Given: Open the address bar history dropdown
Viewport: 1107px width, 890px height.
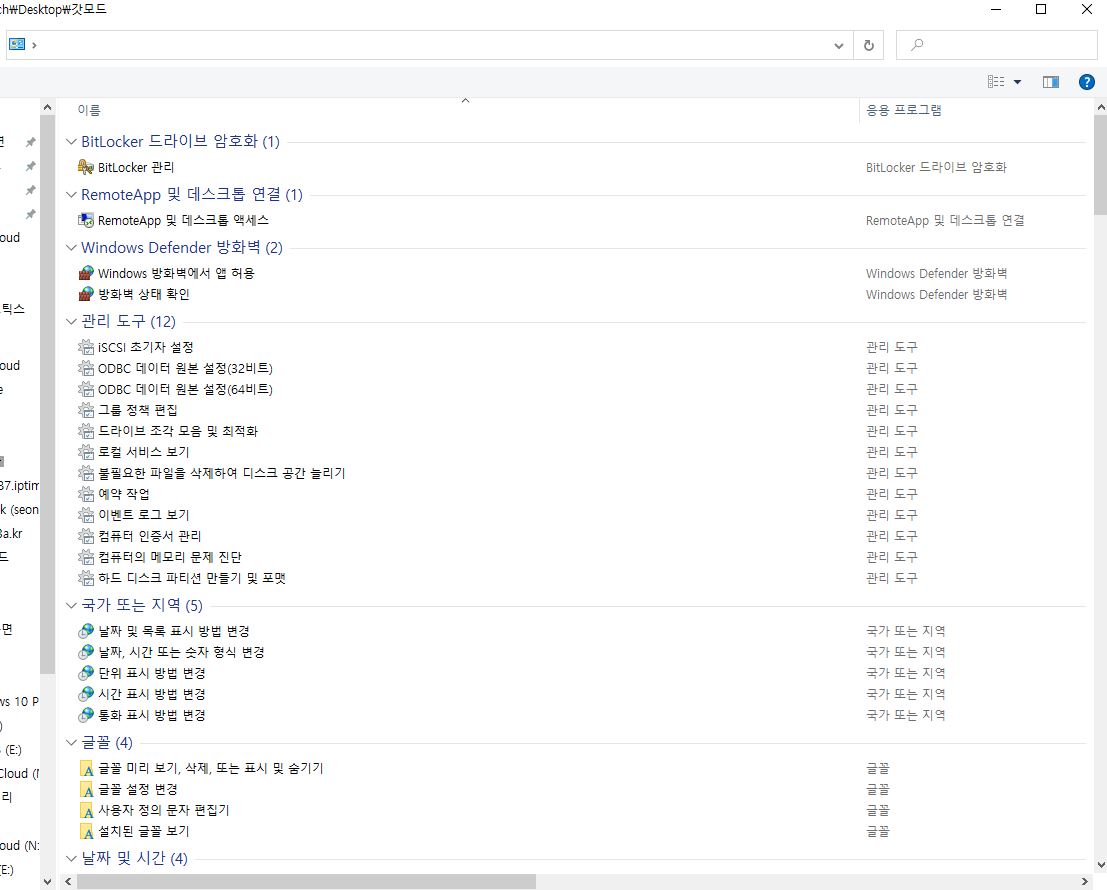Looking at the screenshot, I should (x=839, y=45).
